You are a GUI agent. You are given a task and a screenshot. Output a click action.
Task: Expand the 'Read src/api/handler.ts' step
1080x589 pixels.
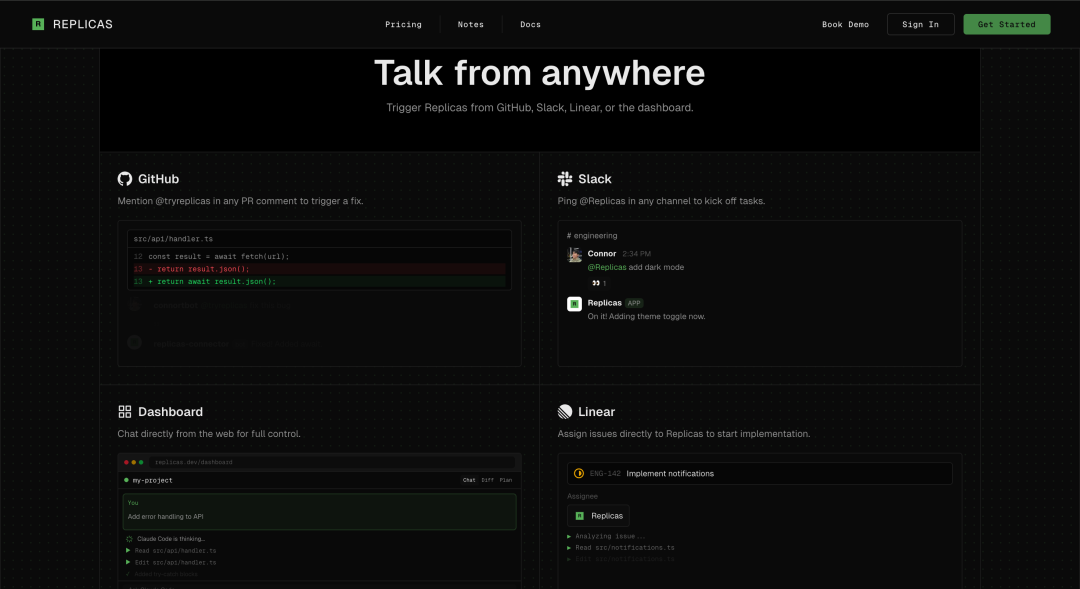(x=171, y=550)
